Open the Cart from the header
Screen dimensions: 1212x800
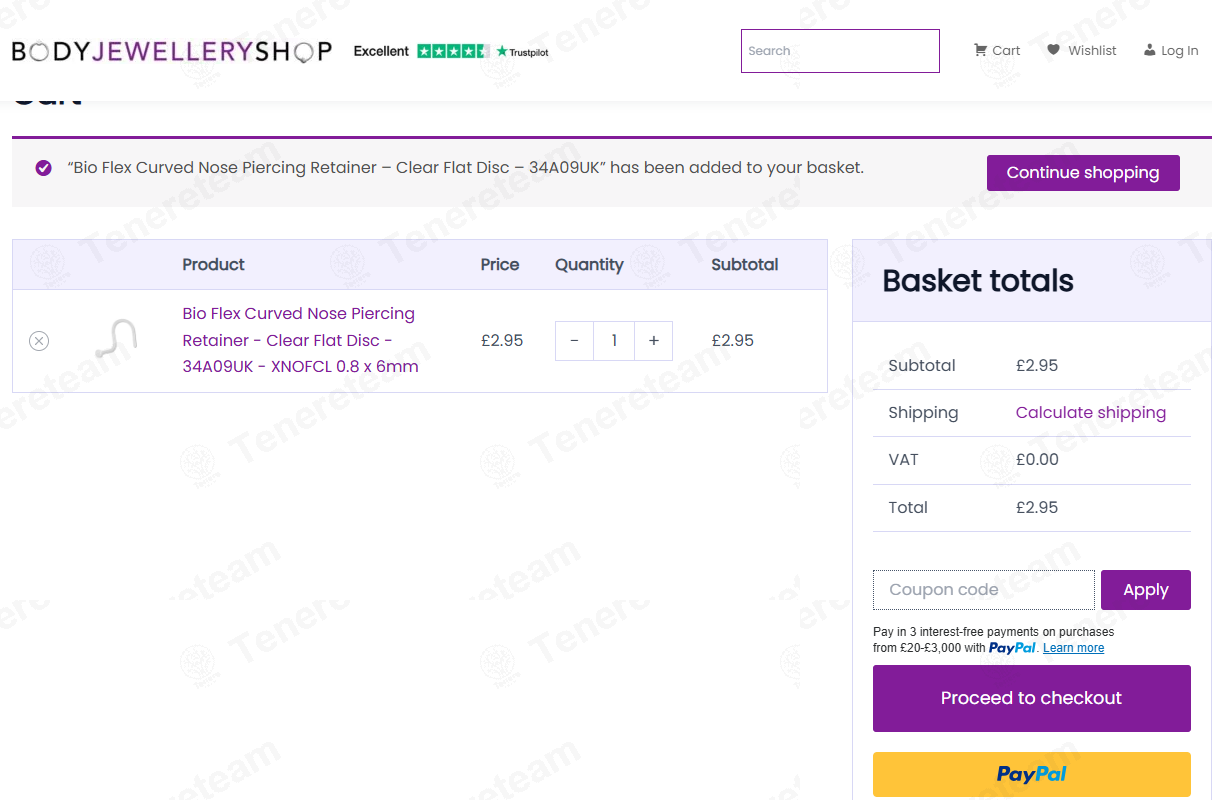pyautogui.click(x=997, y=50)
